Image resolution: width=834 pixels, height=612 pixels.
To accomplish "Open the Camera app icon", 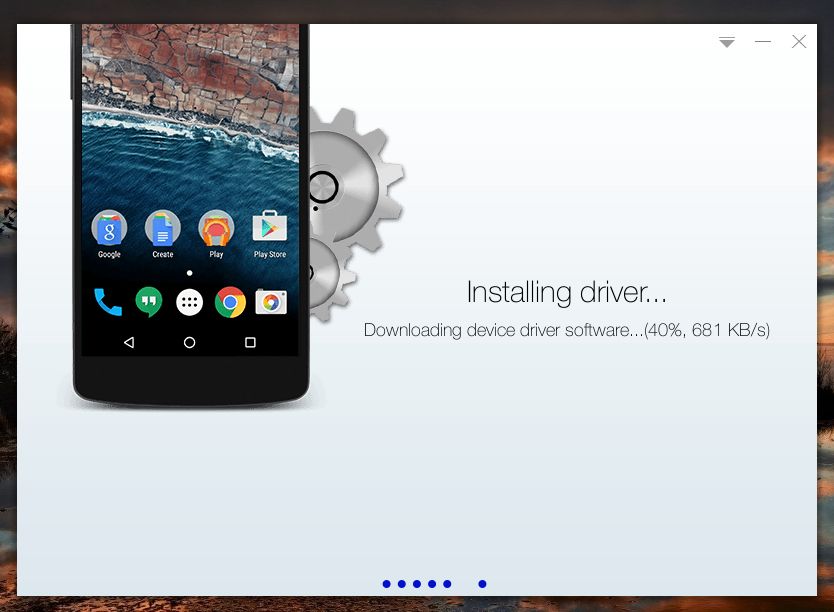I will click(x=271, y=302).
